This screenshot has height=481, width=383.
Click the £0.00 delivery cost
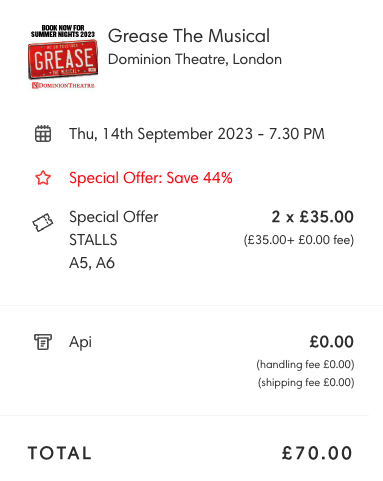tap(331, 342)
